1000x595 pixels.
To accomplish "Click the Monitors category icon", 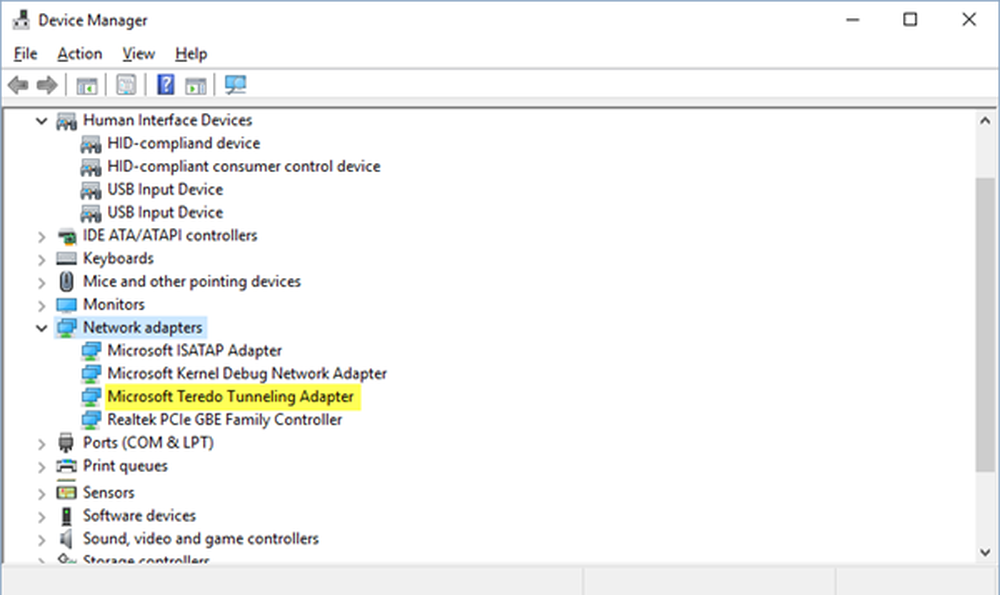I will click(66, 305).
